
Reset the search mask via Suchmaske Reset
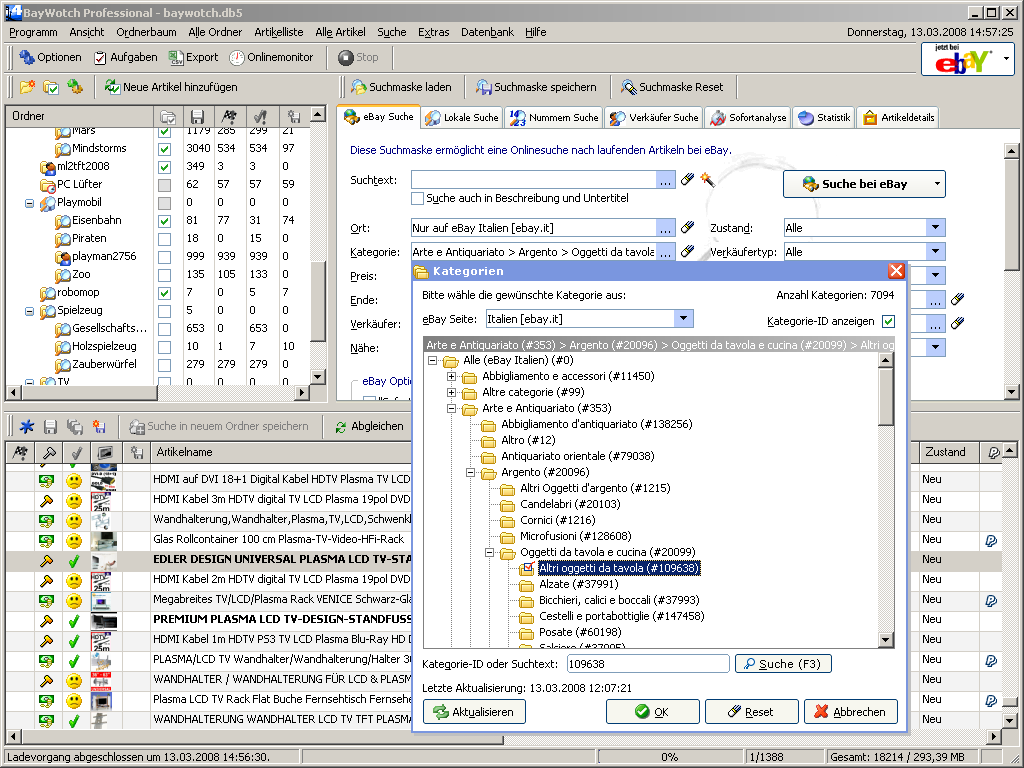[x=673, y=87]
